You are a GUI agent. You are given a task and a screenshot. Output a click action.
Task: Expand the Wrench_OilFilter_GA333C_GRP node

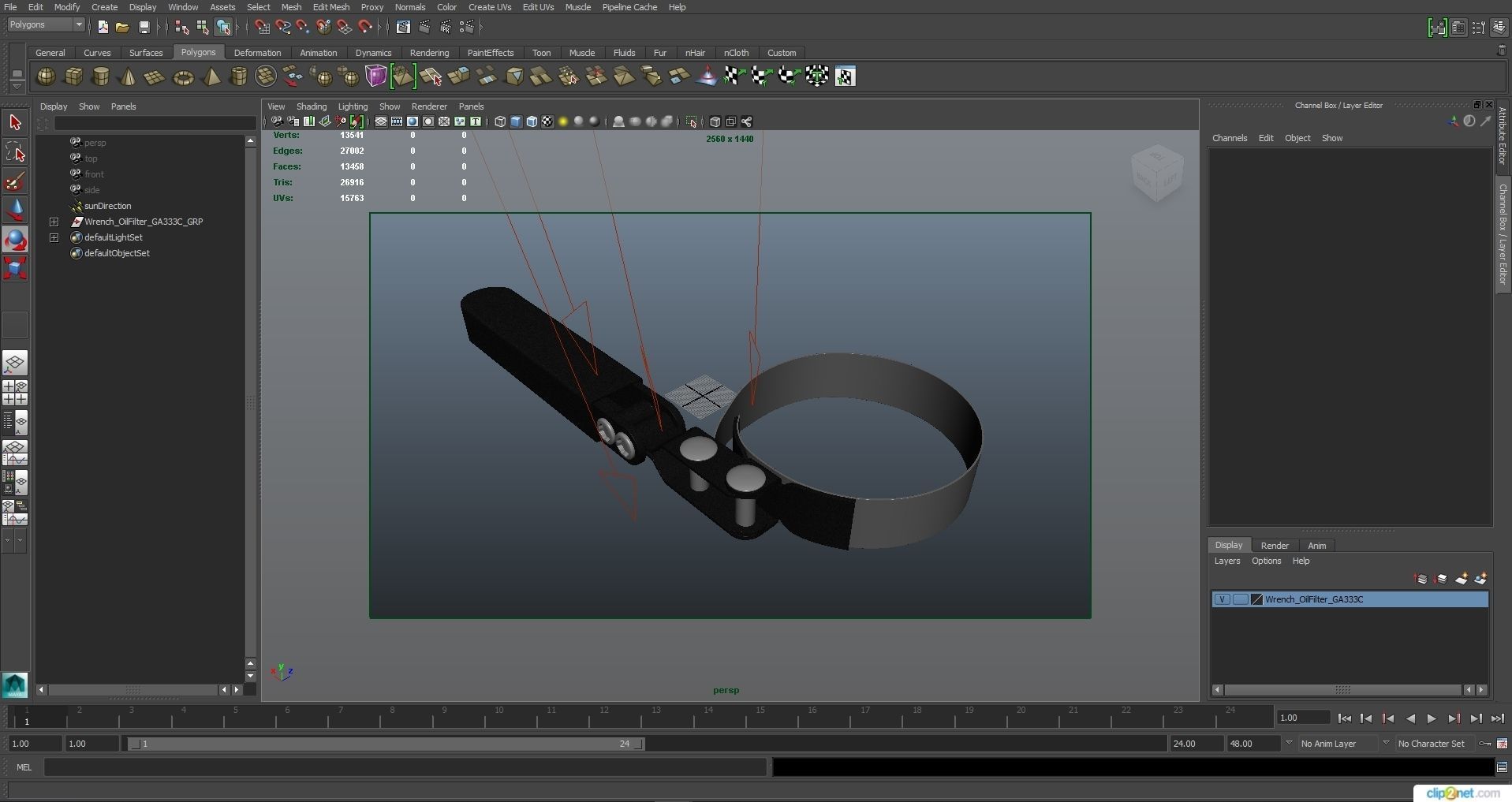[x=54, y=222]
